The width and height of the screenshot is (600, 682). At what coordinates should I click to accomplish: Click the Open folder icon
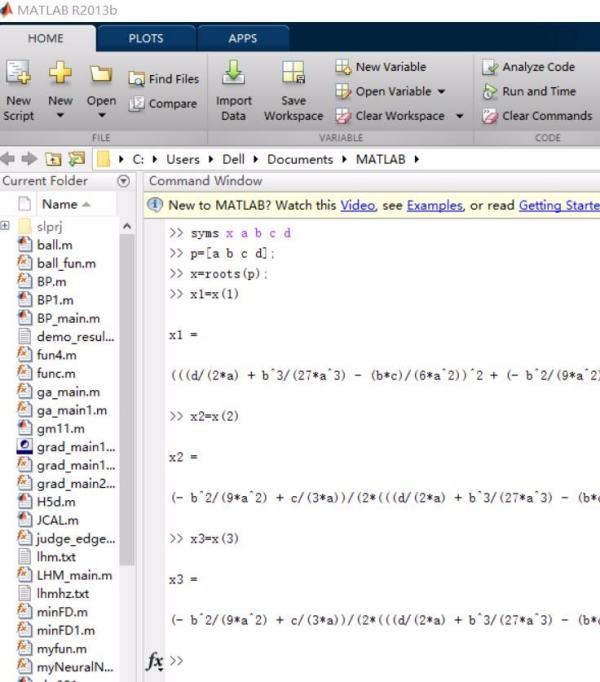tap(101, 73)
